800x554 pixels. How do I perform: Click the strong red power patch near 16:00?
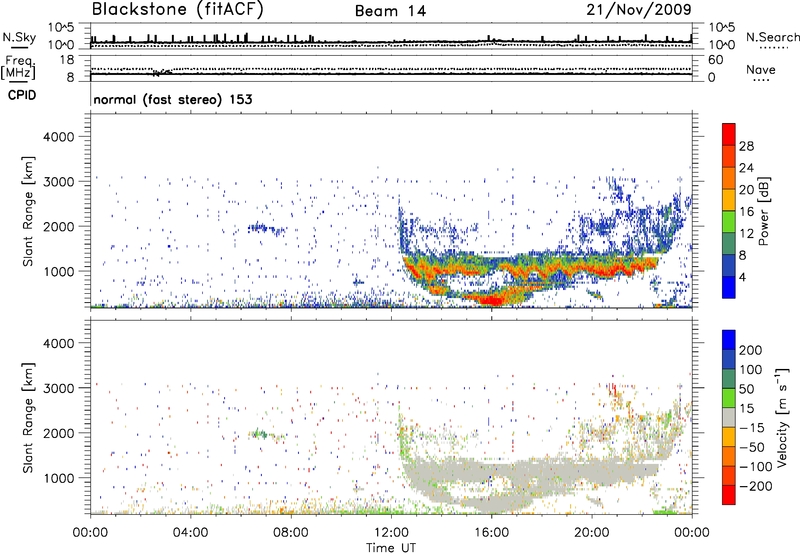pyautogui.click(x=491, y=299)
